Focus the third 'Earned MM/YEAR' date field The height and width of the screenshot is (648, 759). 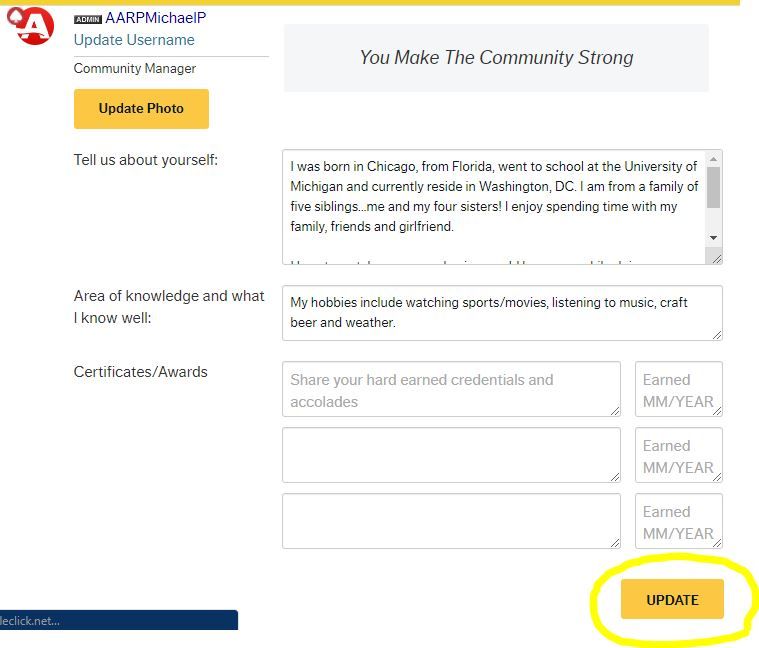click(678, 521)
